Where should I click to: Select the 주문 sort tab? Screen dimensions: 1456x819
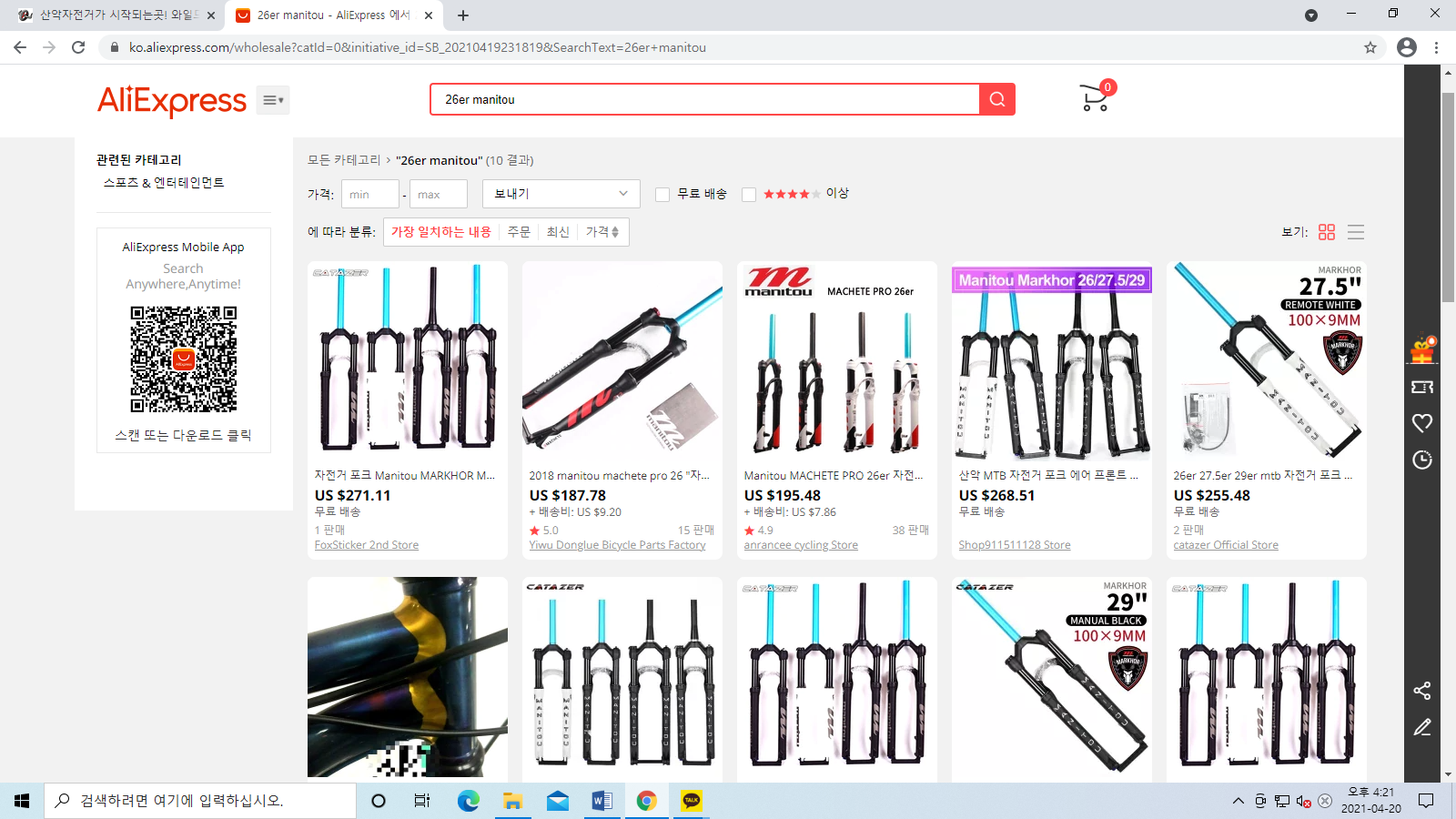pyautogui.click(x=519, y=232)
